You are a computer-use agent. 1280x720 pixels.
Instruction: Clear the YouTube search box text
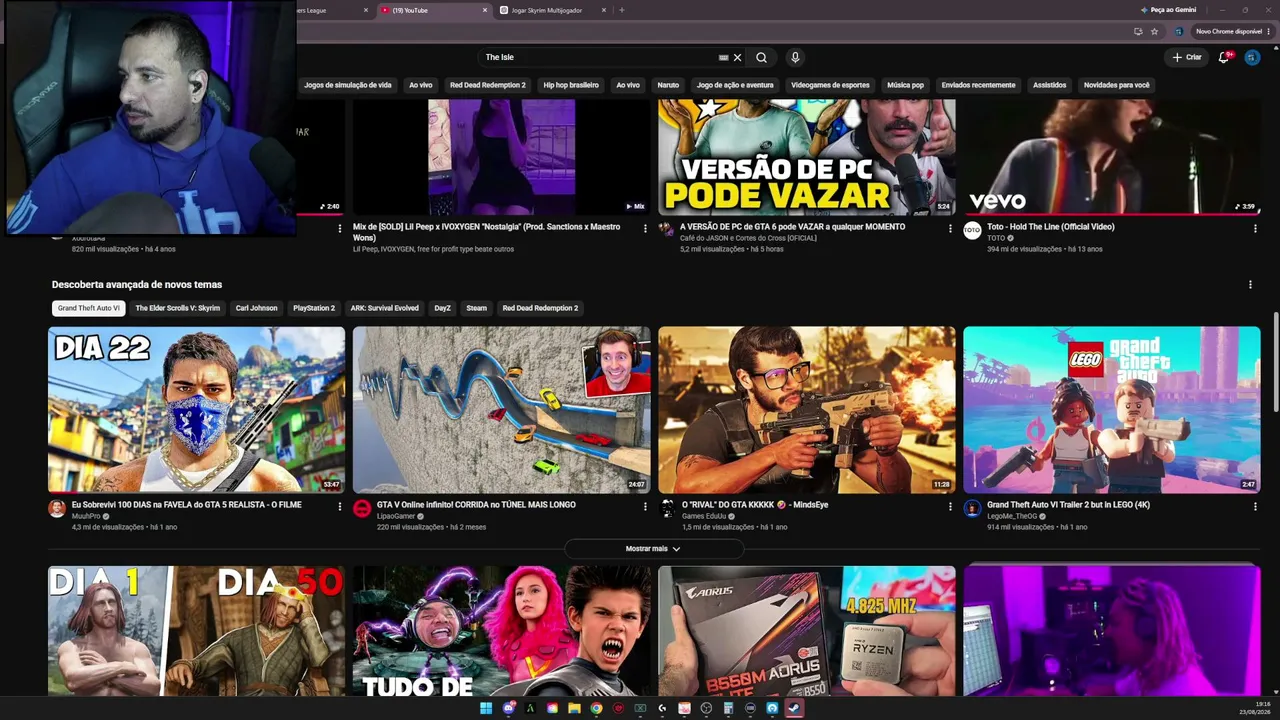[738, 58]
